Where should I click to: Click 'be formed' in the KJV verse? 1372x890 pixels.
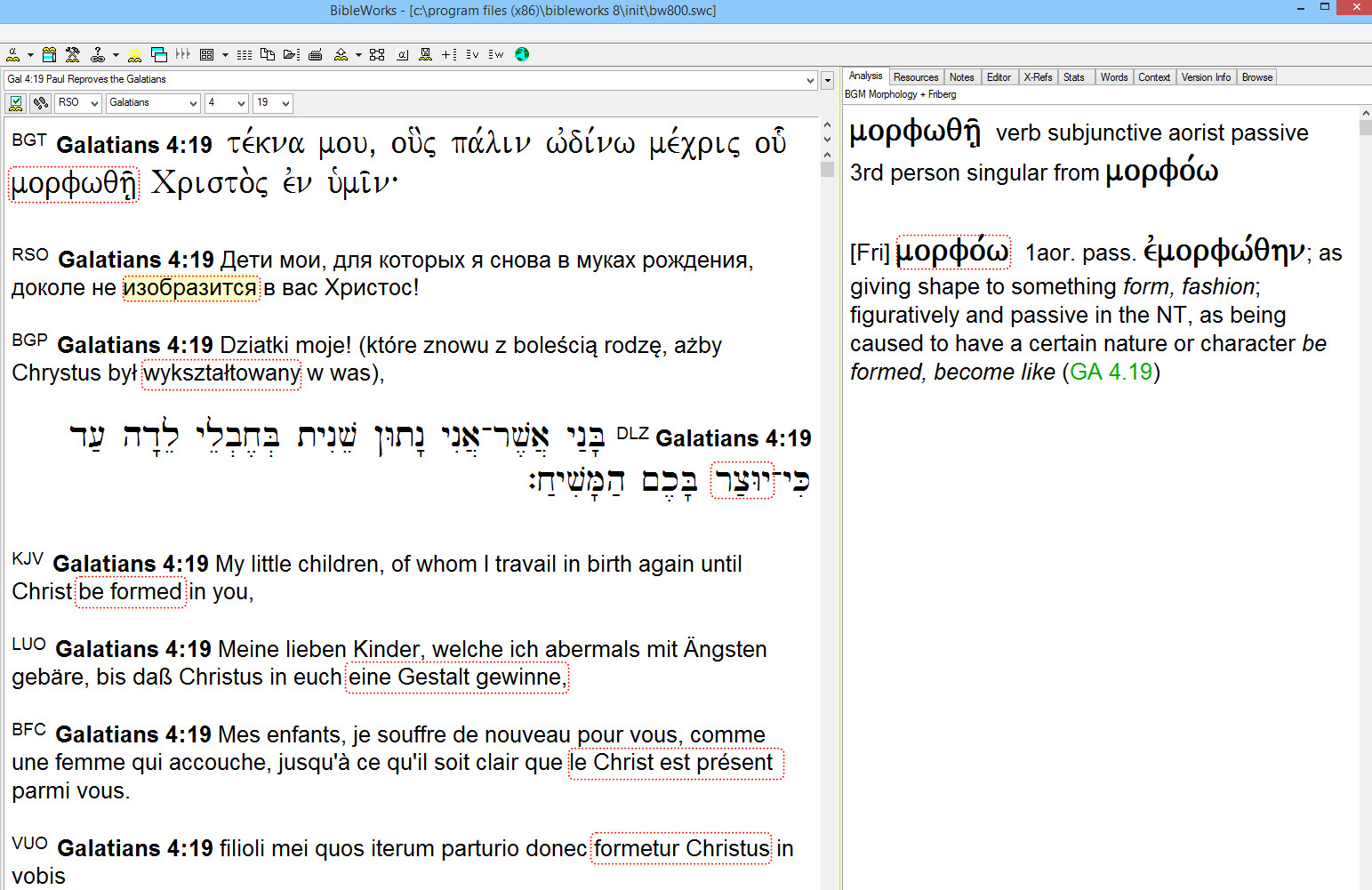pyautogui.click(x=131, y=592)
